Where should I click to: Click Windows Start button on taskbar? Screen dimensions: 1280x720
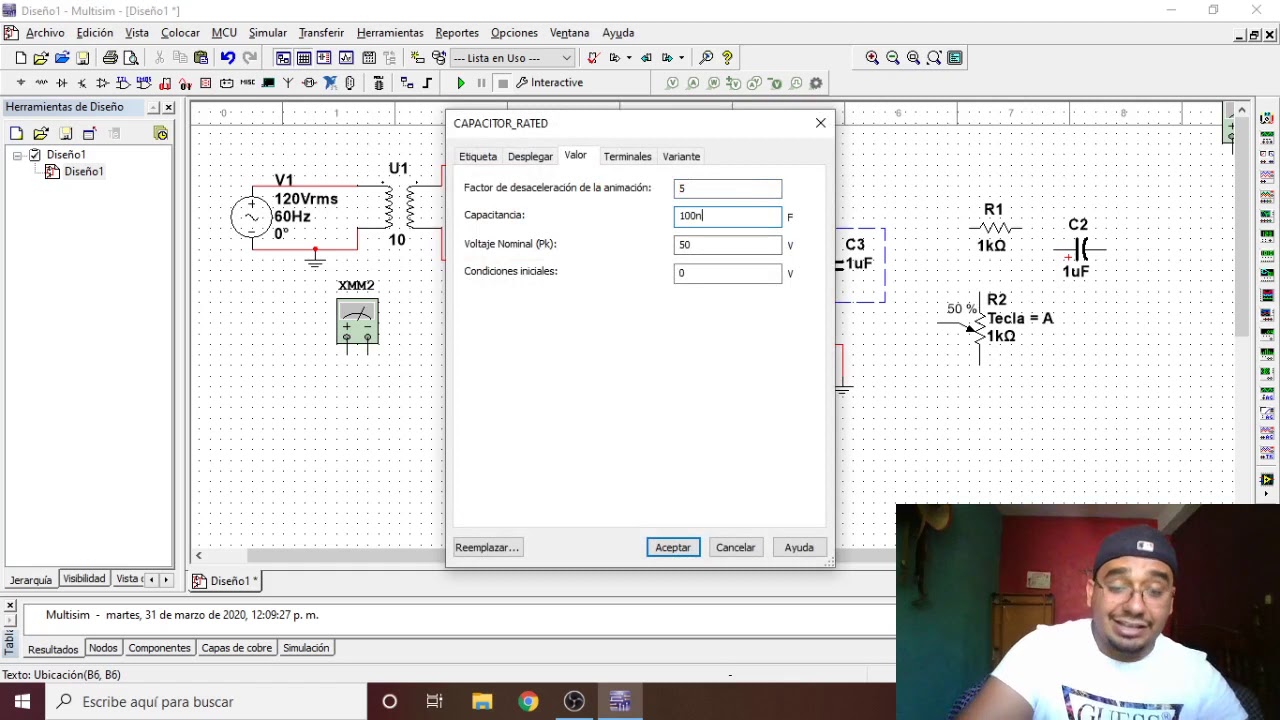pos(22,702)
